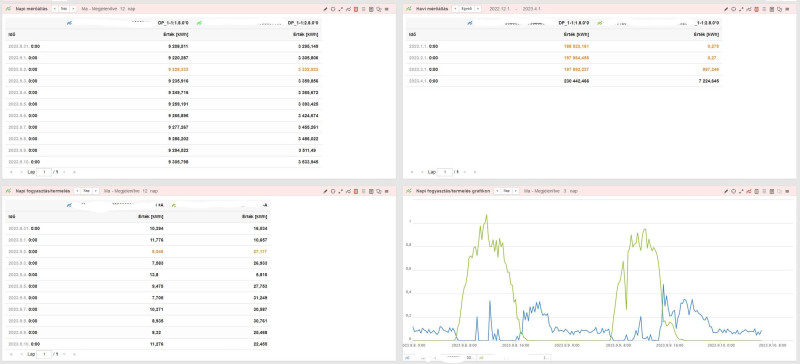The height and width of the screenshot is (364, 800).
Task: Select the 2023.8.31. row in Napi mérőállás table
Action: coord(164,46)
